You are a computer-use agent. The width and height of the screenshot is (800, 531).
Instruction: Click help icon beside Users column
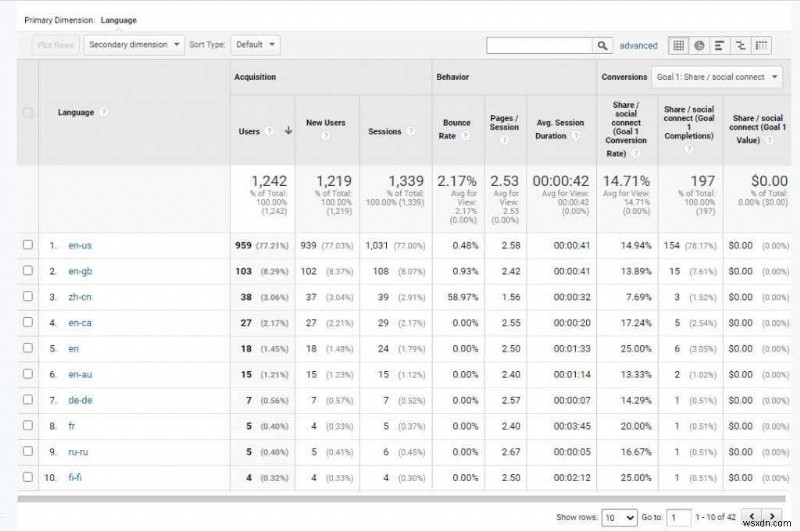(269, 131)
